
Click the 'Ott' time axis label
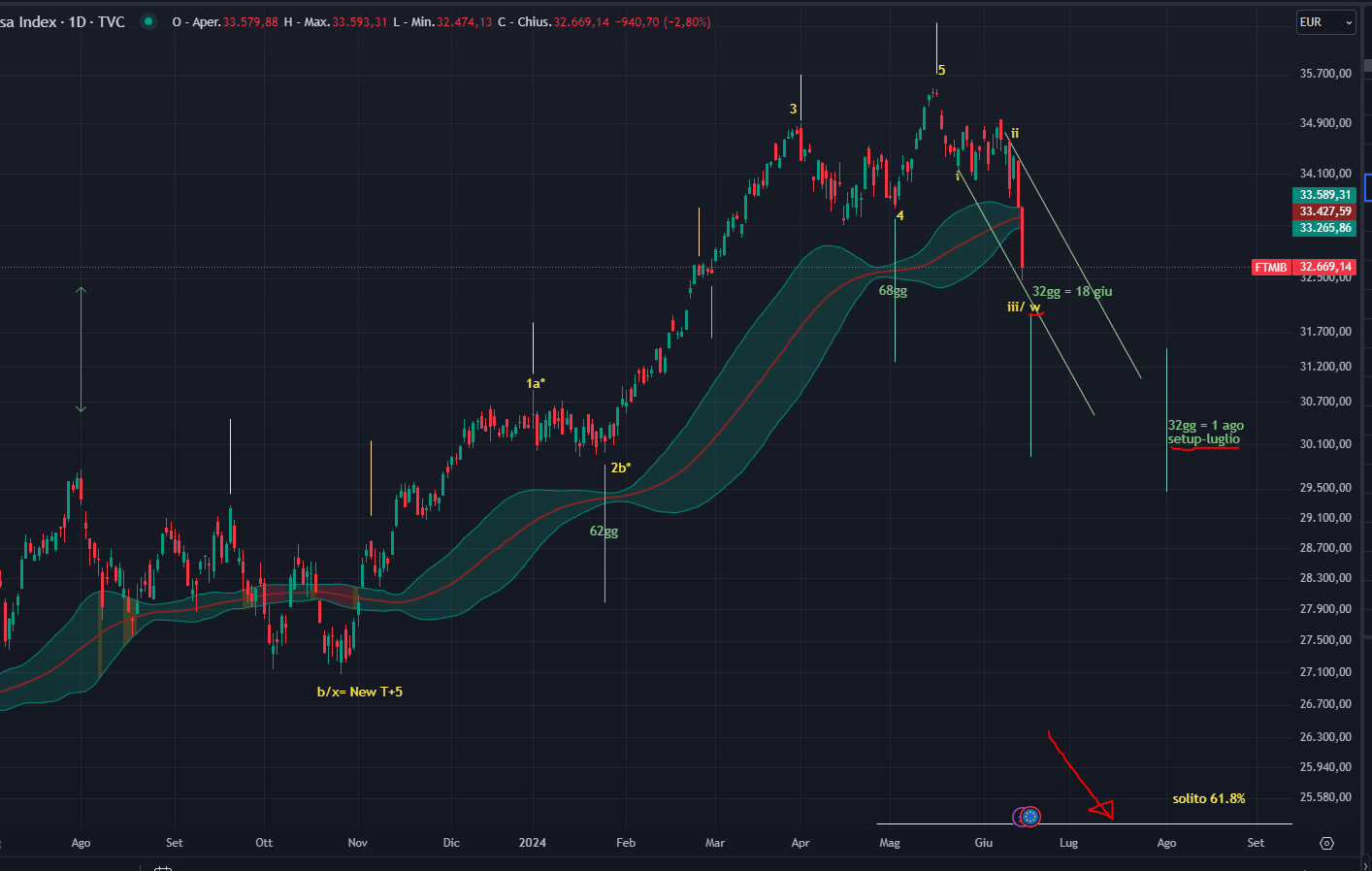[264, 843]
